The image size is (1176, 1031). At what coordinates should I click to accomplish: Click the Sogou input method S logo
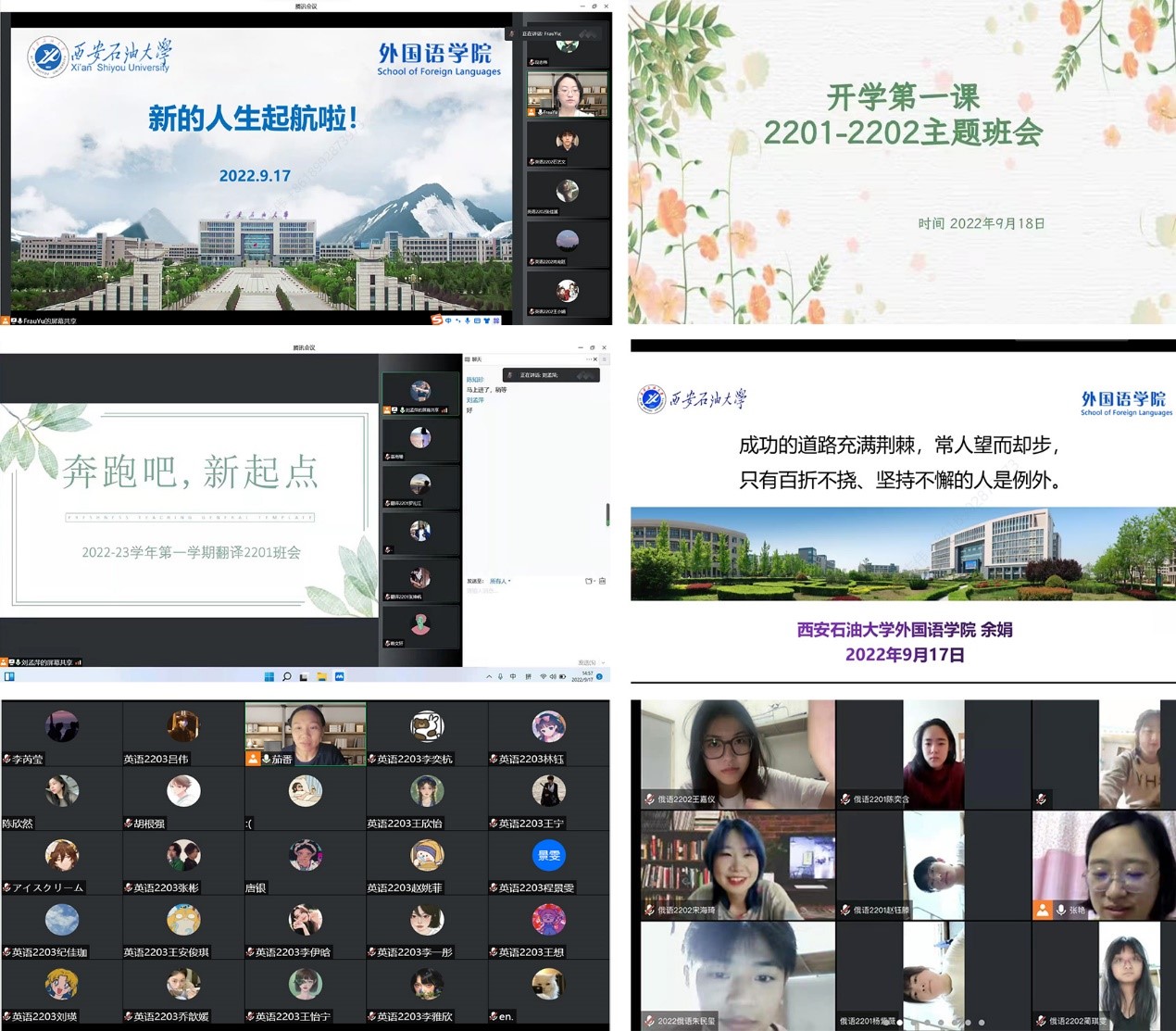point(436,320)
